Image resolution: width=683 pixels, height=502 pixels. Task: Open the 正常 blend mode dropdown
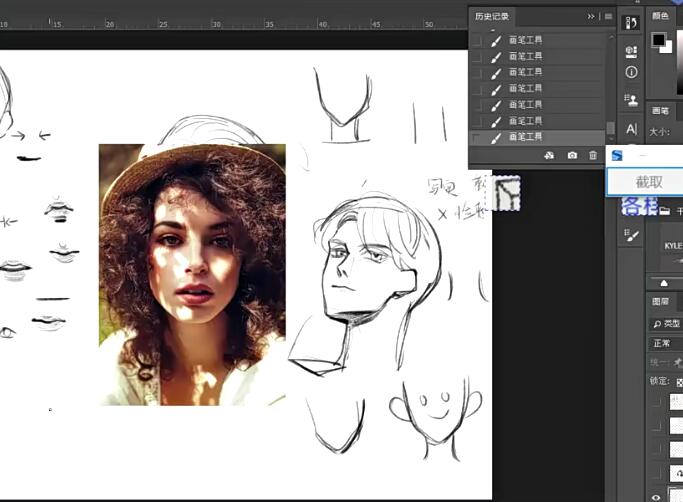[664, 343]
